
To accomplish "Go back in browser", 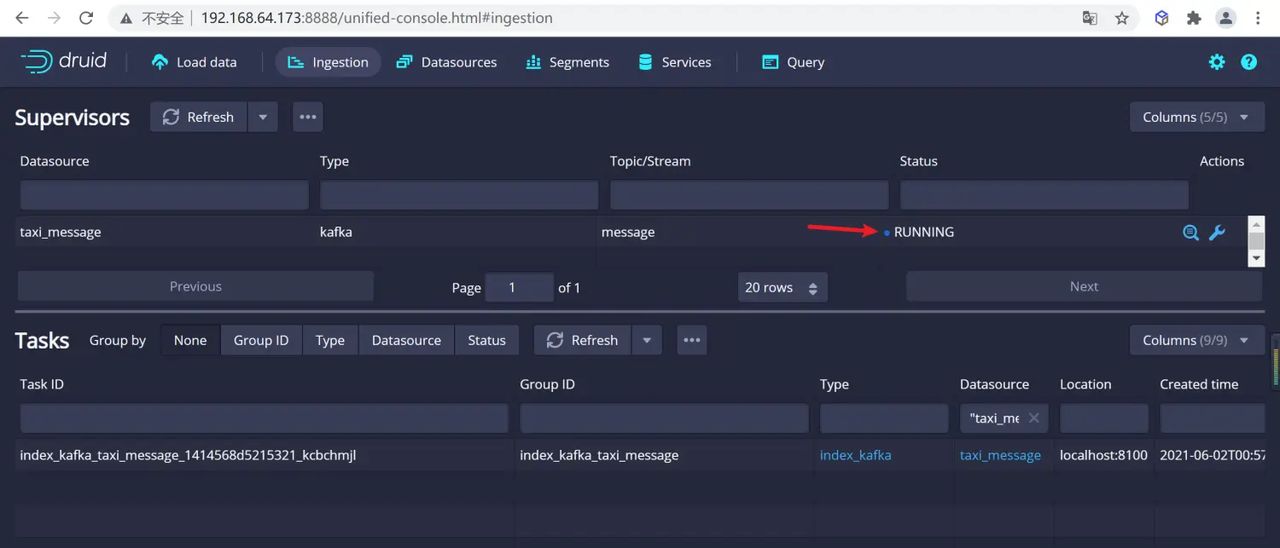I will (21, 18).
